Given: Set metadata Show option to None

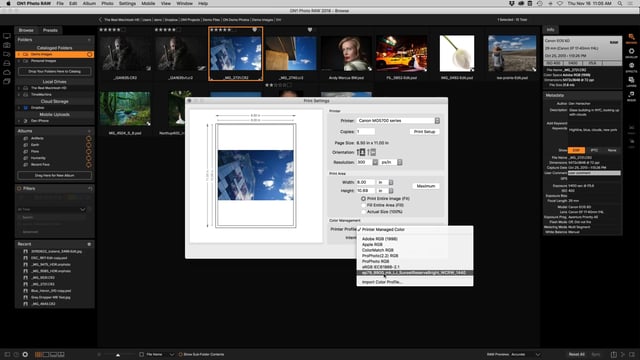Looking at the screenshot, I should (612, 151).
